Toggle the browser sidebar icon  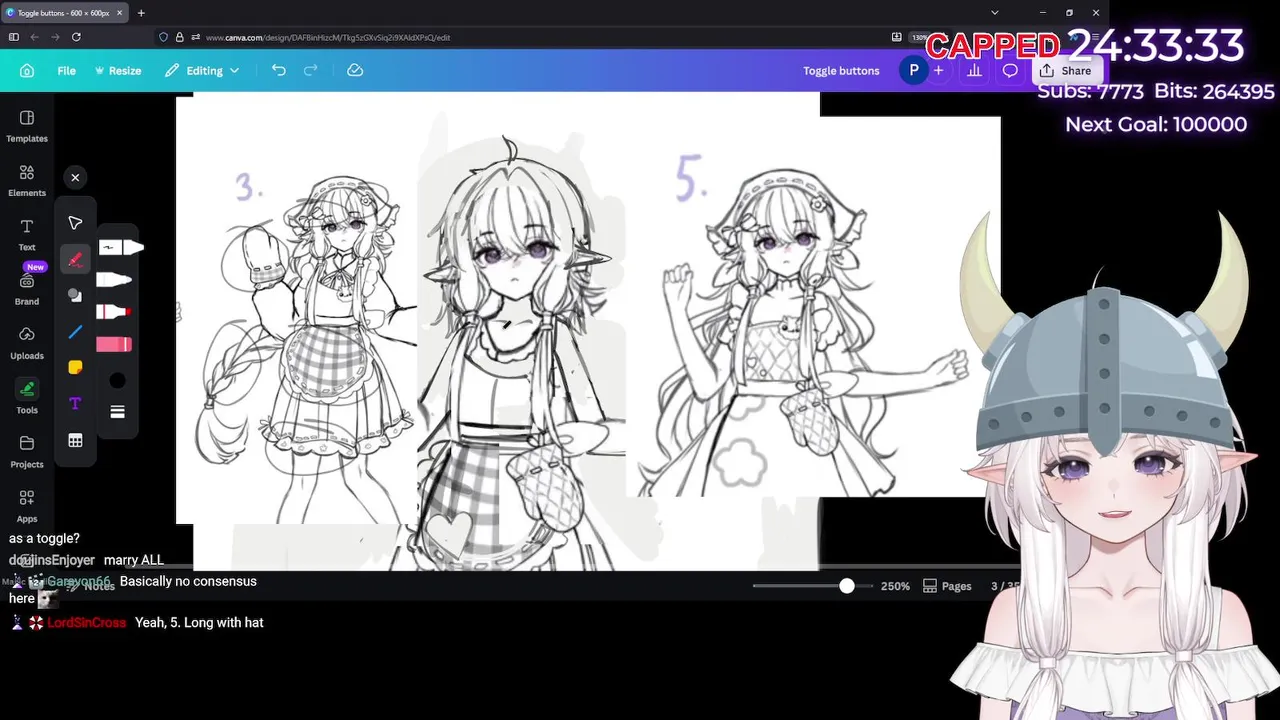(x=13, y=37)
